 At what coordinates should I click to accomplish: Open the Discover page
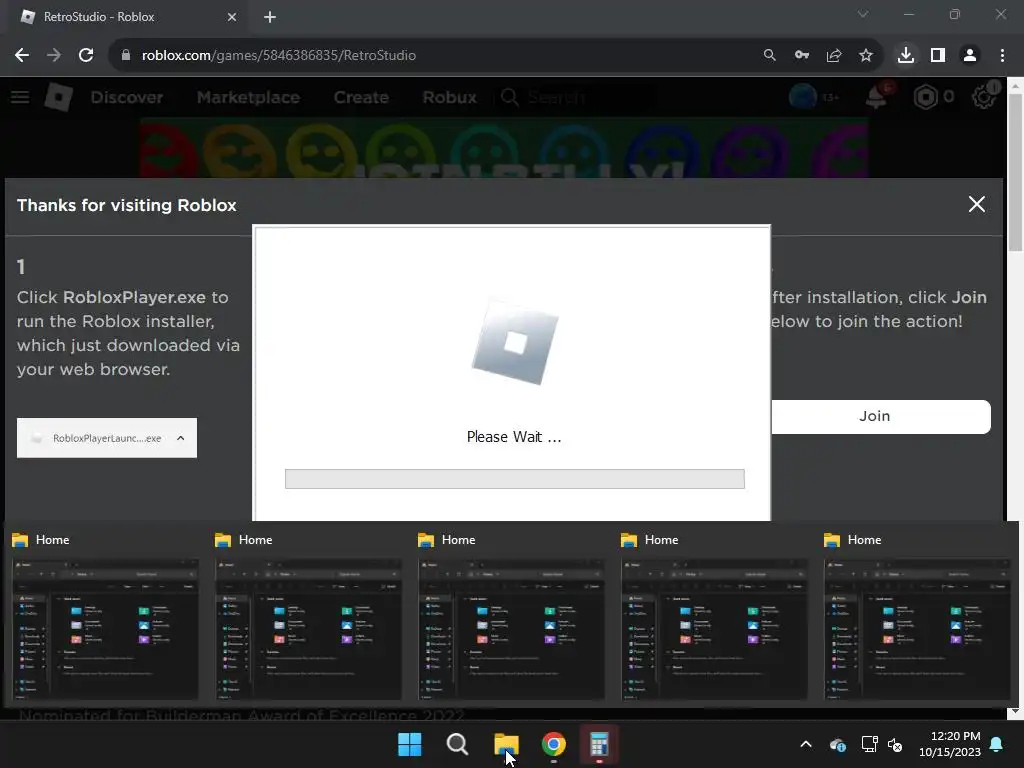[127, 97]
